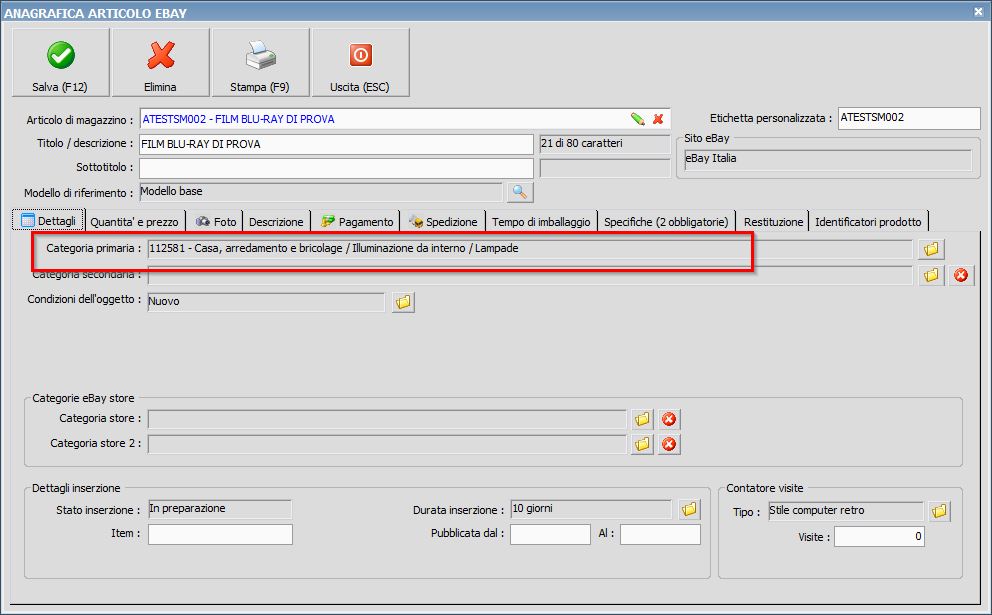Open the Spedizione tab
The width and height of the screenshot is (992, 615).
coord(443,221)
